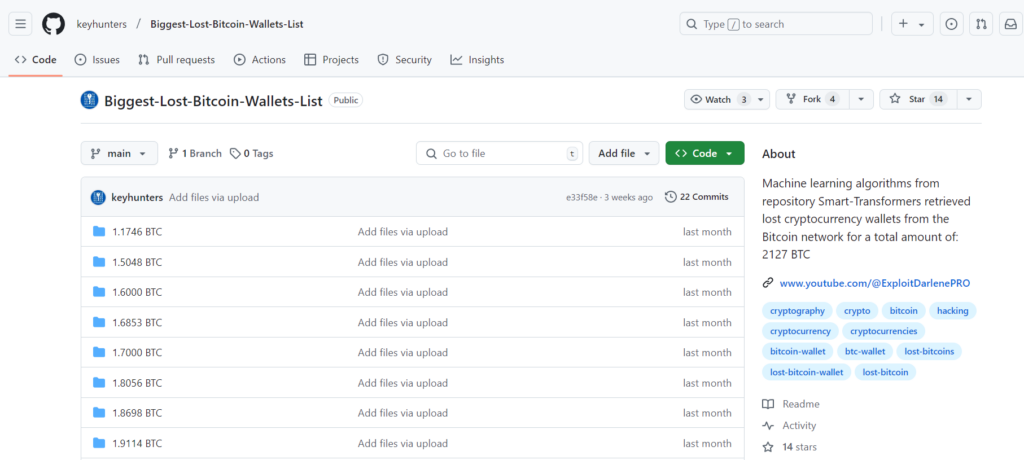Click keyhunters author name in commit row

coord(137,197)
